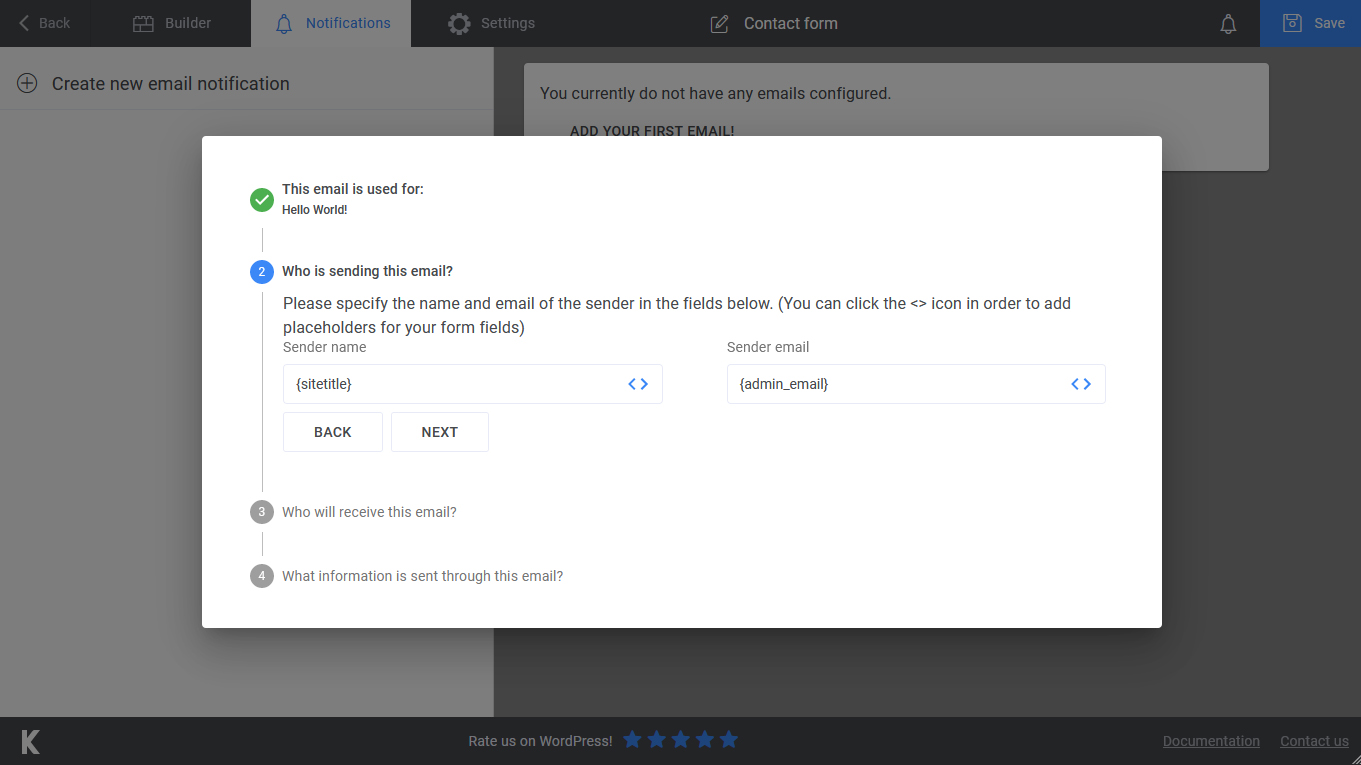The image size is (1361, 765).
Task: Click the Sender email label
Action: tap(768, 347)
